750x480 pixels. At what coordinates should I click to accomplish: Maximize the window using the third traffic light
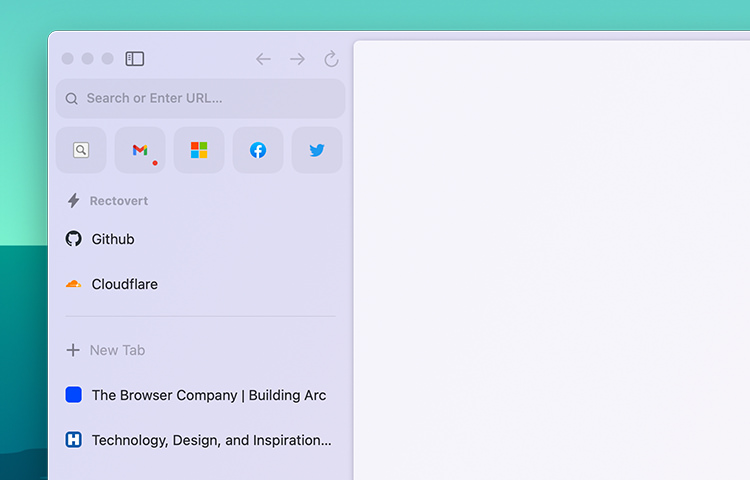108,59
